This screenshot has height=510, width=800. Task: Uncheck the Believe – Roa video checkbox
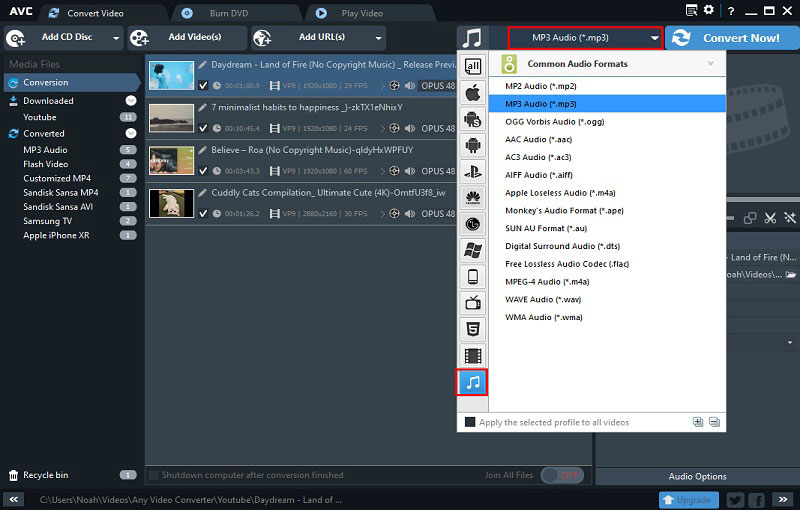coord(203,170)
